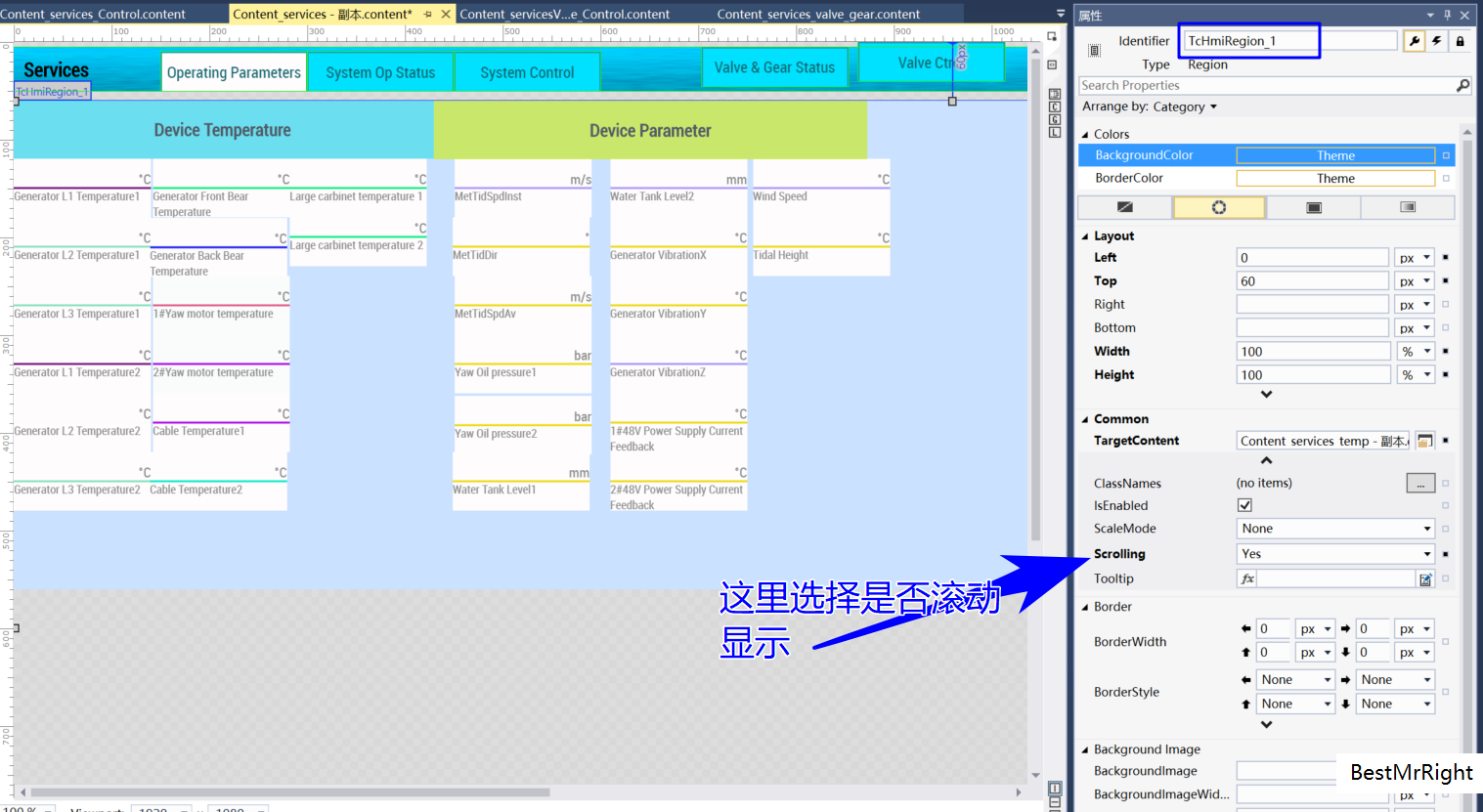Click the System Control button on canvas
1483x812 pixels.
(527, 71)
